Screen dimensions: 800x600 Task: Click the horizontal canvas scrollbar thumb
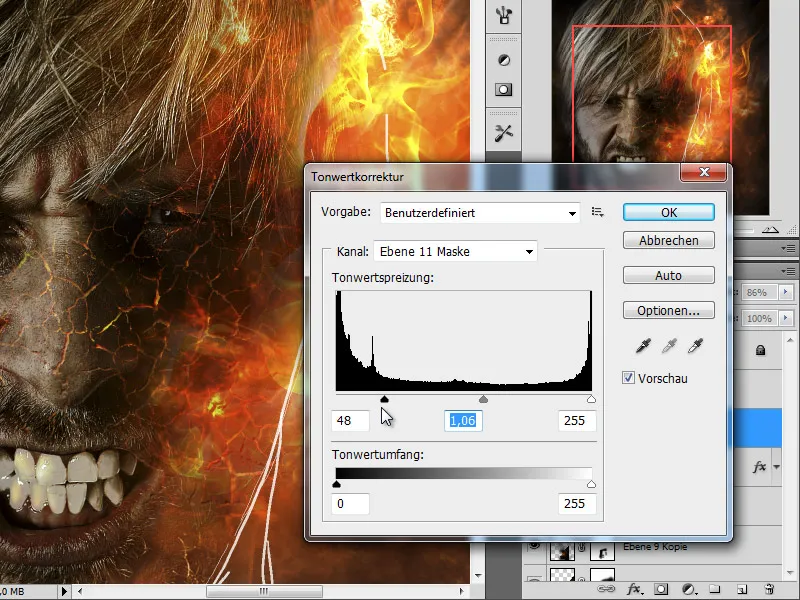click(264, 591)
